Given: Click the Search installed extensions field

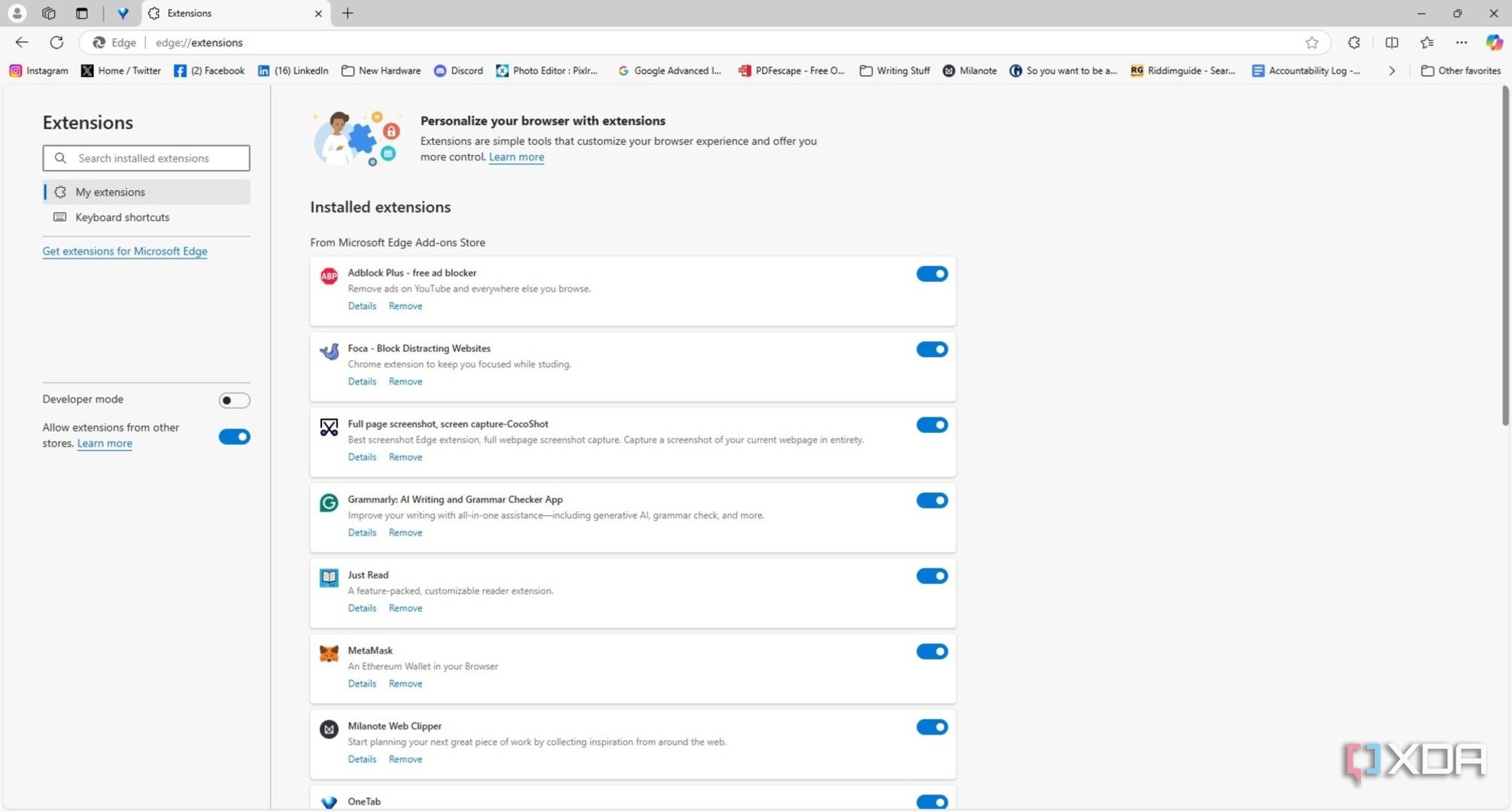Looking at the screenshot, I should (x=146, y=158).
